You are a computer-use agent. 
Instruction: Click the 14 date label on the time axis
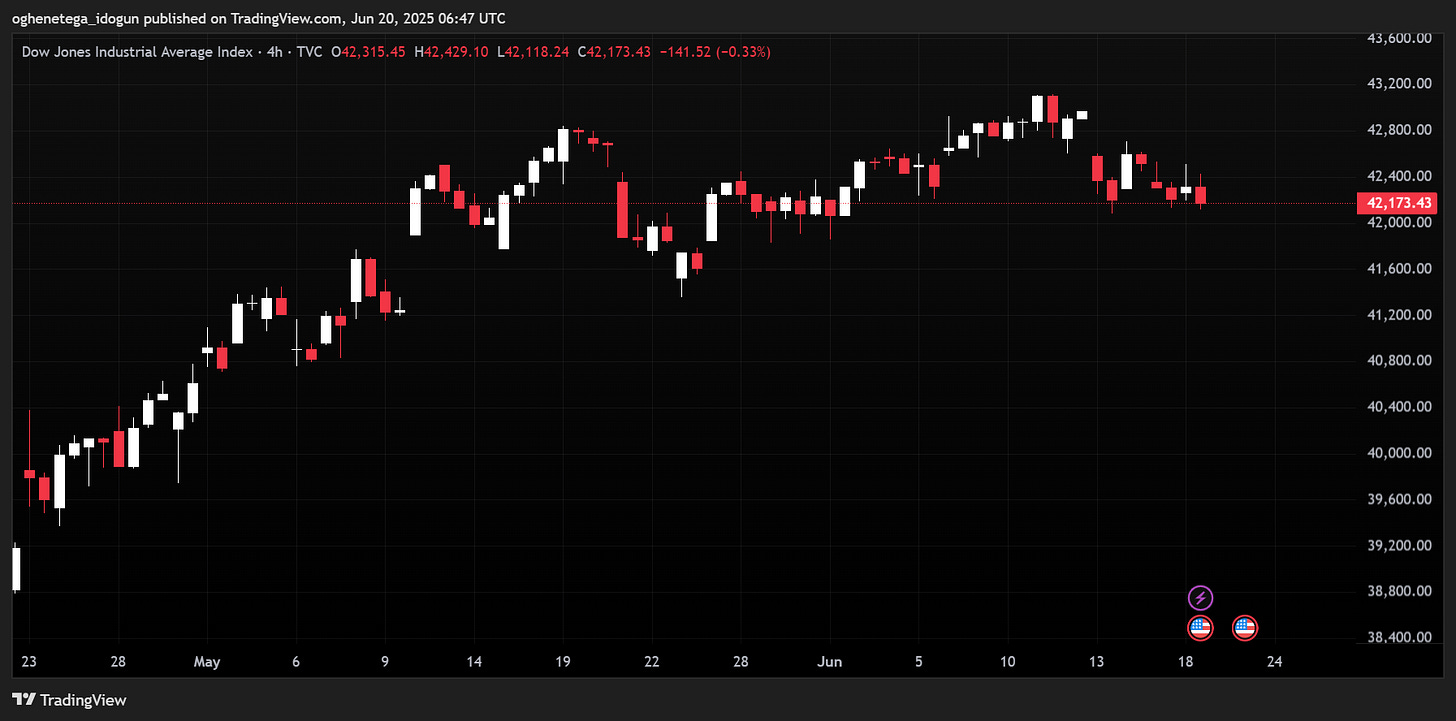click(x=474, y=662)
